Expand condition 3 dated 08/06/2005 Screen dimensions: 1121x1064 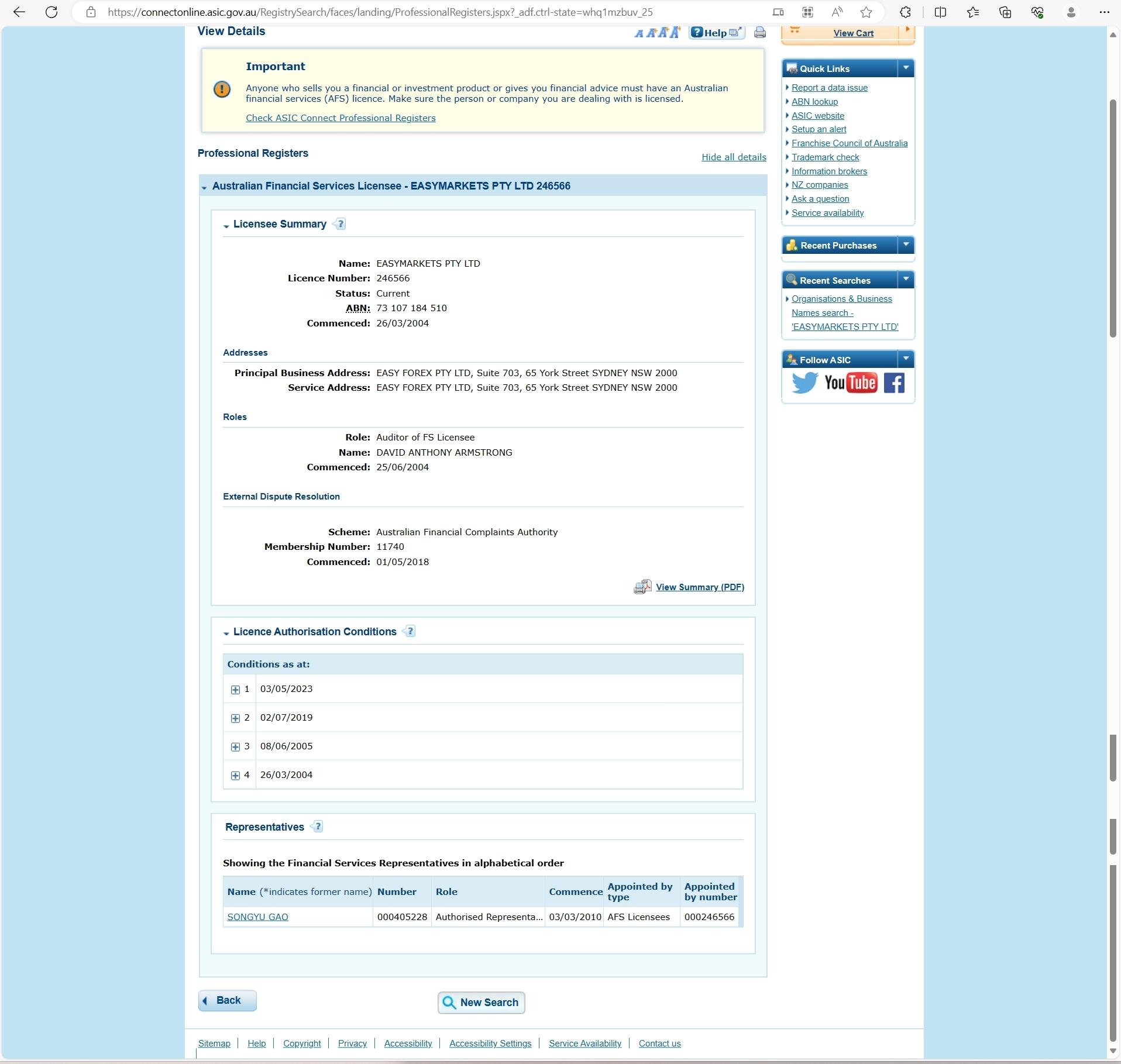click(235, 747)
